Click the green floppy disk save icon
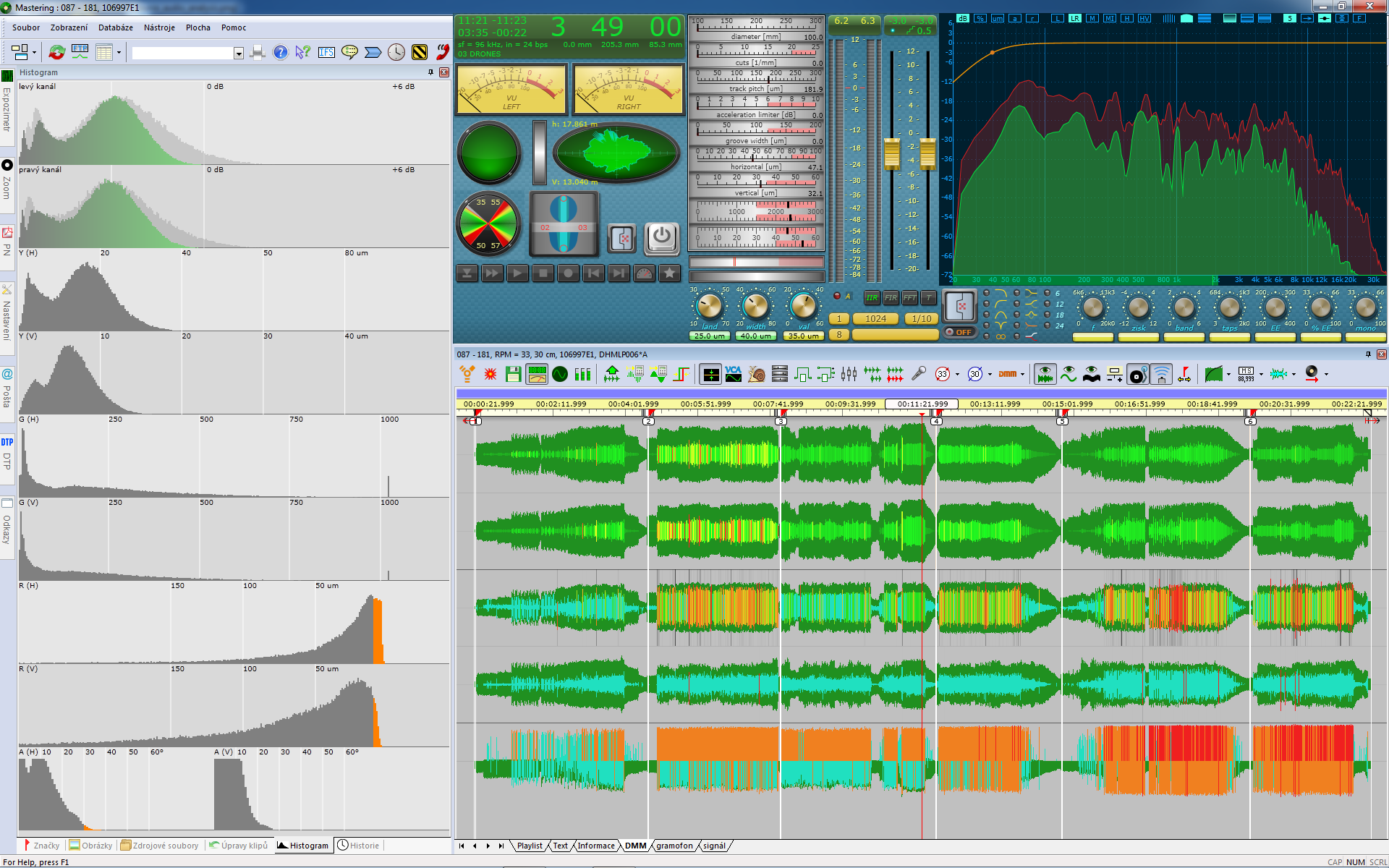This screenshot has width=1389, height=868. click(x=513, y=374)
